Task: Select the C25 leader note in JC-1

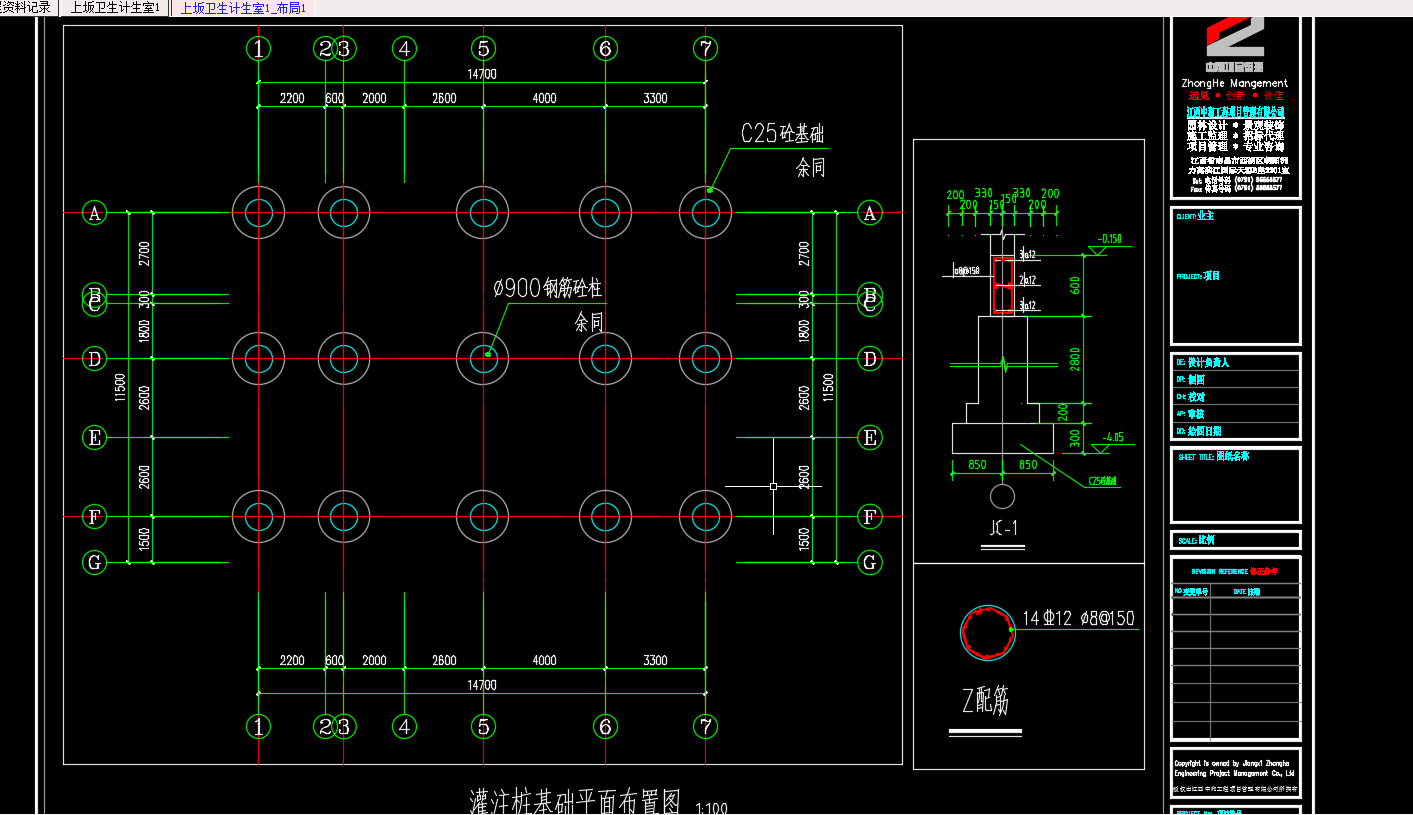Action: click(1102, 481)
